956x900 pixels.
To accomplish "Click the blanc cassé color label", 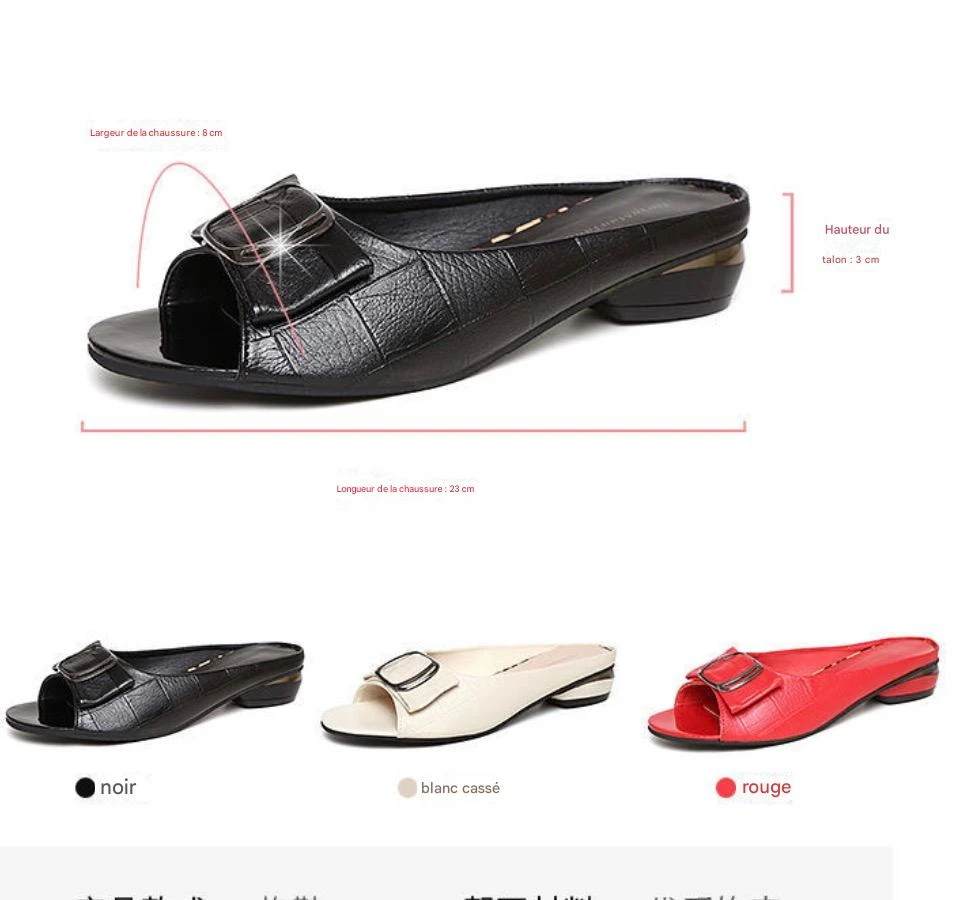I will (x=460, y=788).
